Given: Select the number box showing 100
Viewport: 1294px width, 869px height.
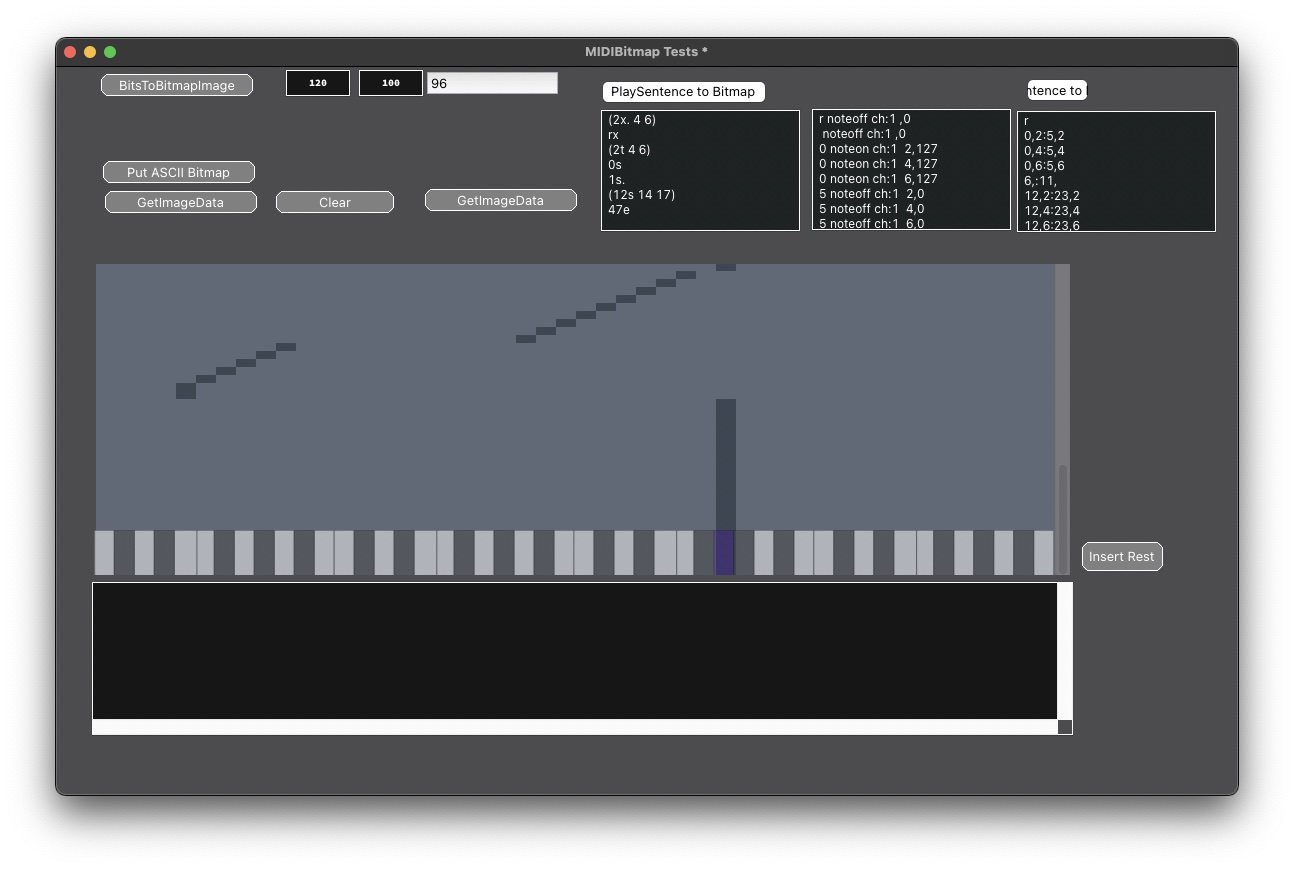Looking at the screenshot, I should [x=391, y=83].
